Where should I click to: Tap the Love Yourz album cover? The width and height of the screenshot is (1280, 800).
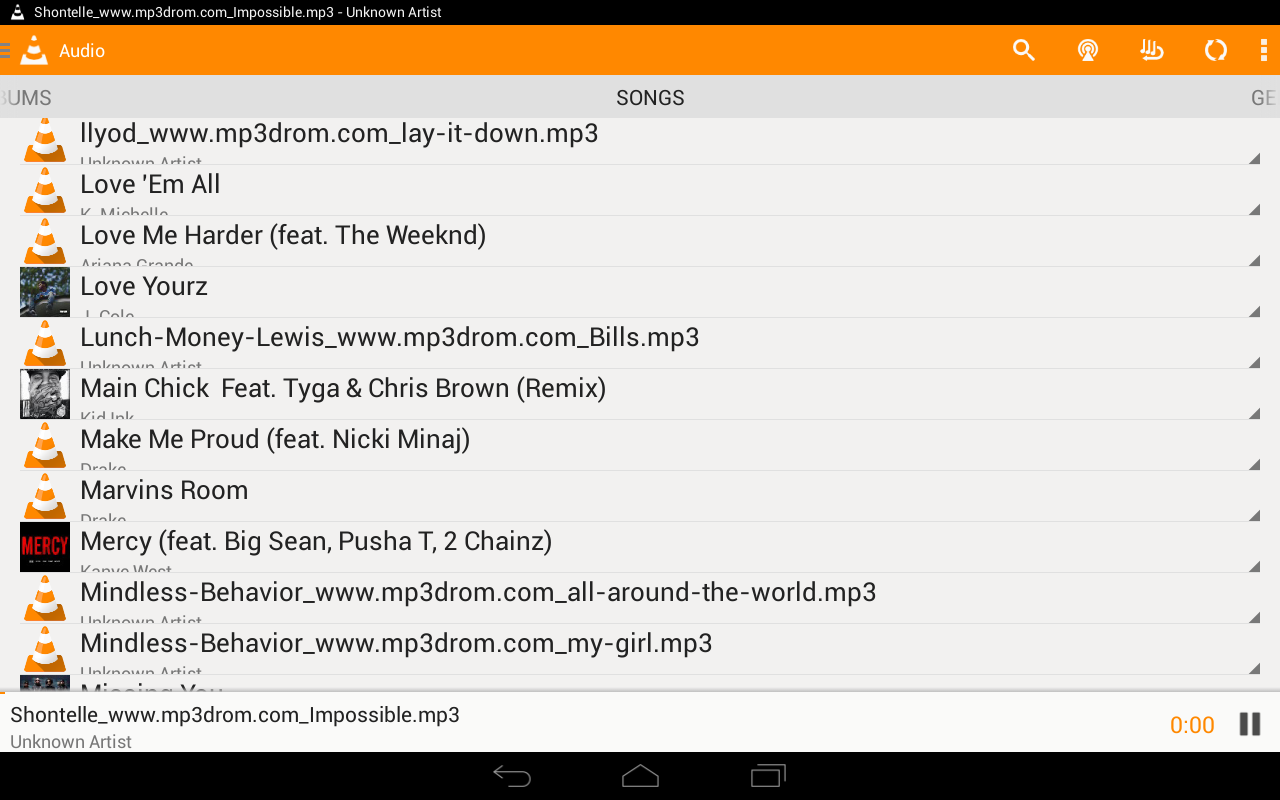[45, 292]
